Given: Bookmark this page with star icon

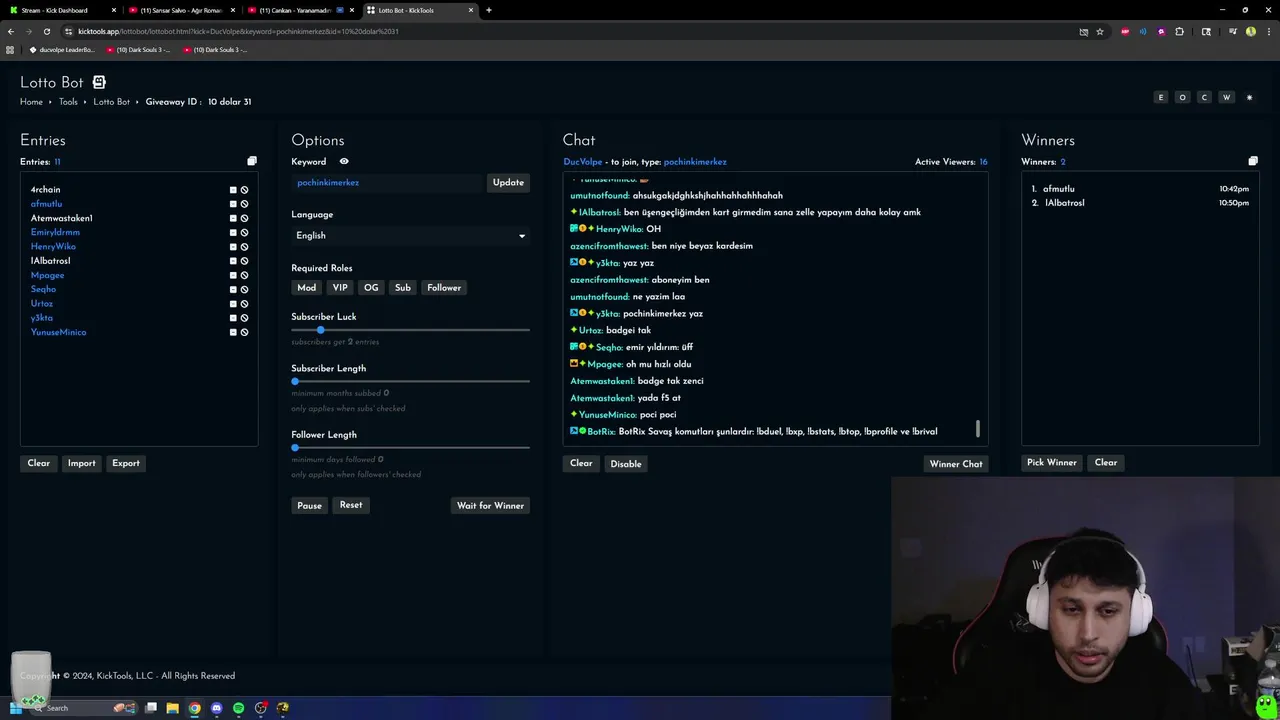Looking at the screenshot, I should pos(1100,31).
